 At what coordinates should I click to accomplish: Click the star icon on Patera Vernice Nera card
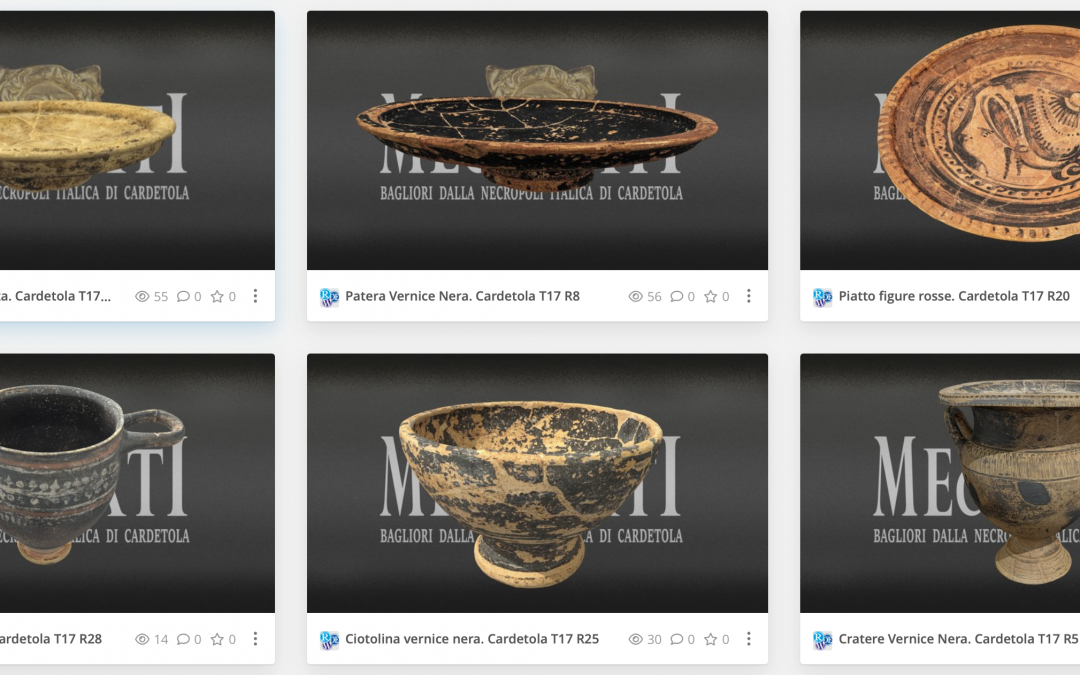[x=710, y=296]
